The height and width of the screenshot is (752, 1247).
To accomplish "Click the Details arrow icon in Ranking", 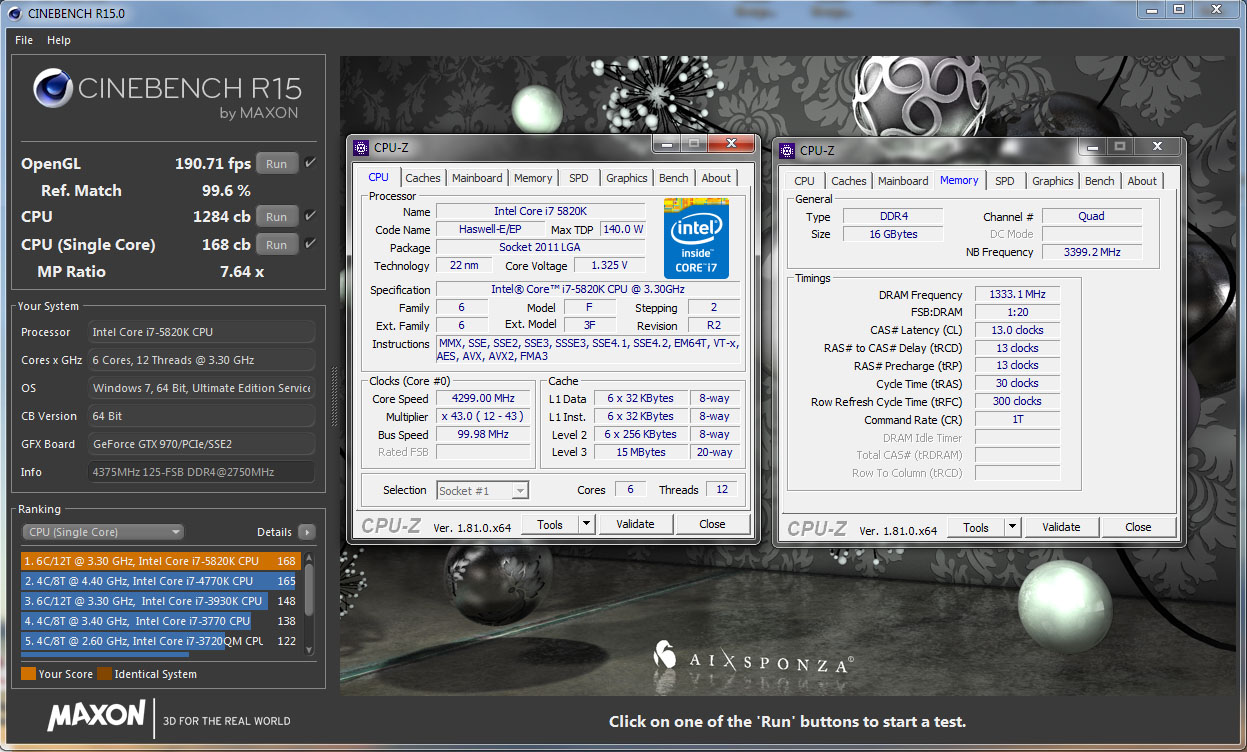I will 306,532.
